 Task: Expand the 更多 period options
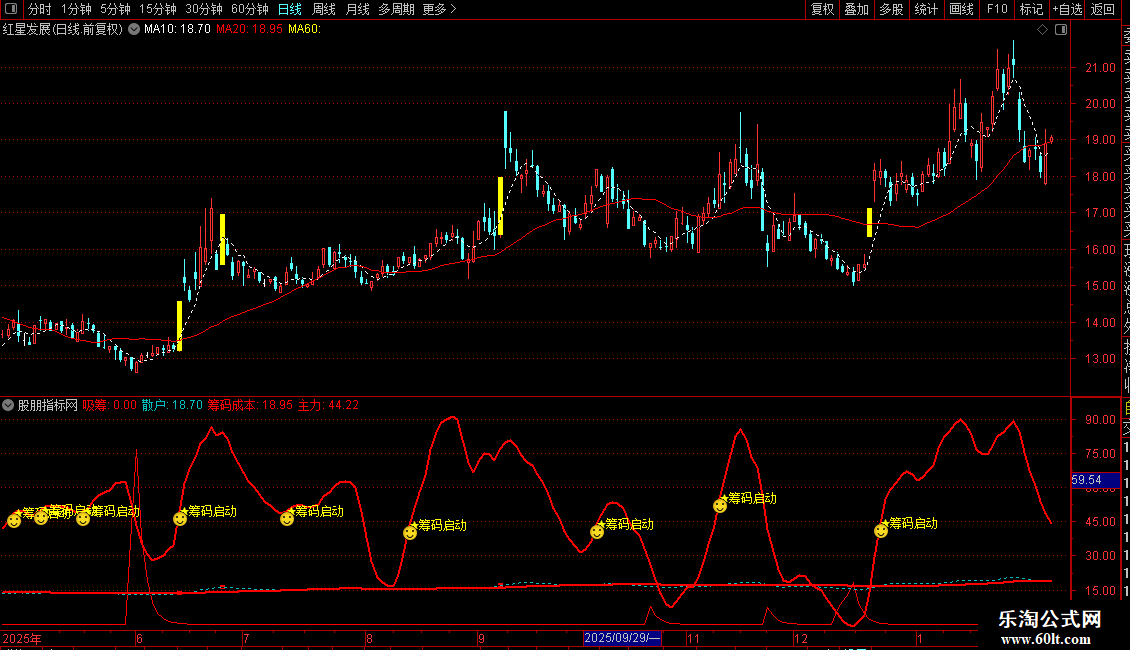coord(439,9)
